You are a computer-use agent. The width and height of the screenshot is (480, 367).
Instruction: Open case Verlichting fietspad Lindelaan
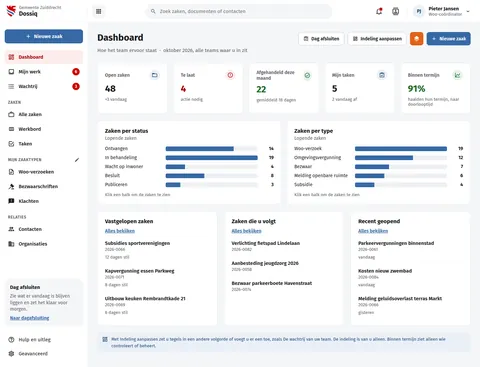[266, 243]
